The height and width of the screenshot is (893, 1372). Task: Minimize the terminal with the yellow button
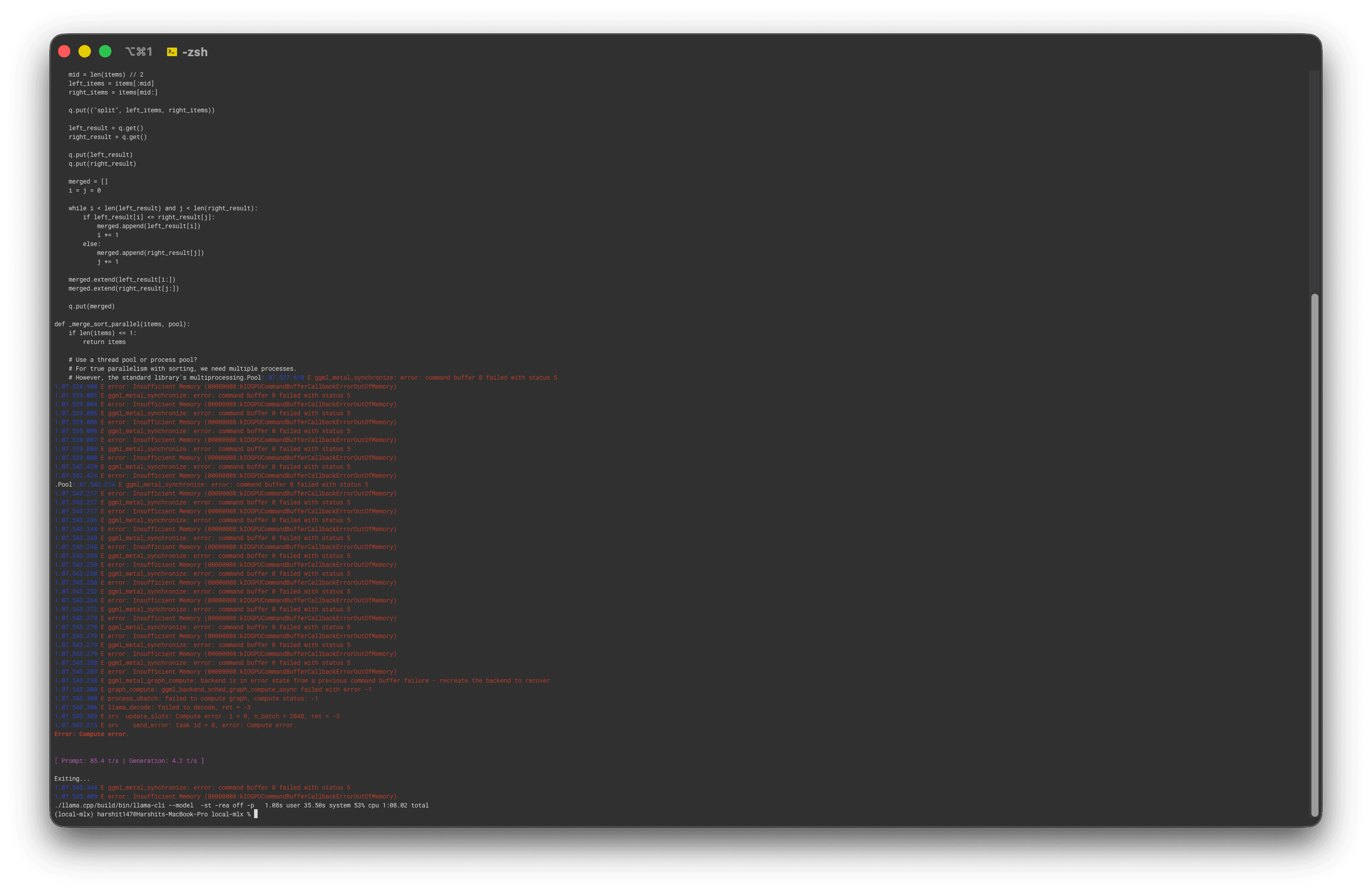click(x=85, y=52)
